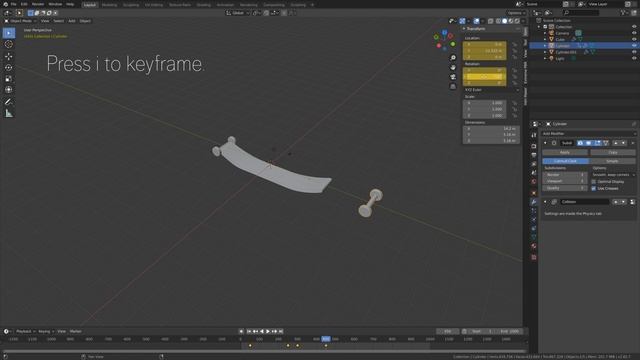Play the animation forward
The image size is (640, 360).
coord(268,331)
